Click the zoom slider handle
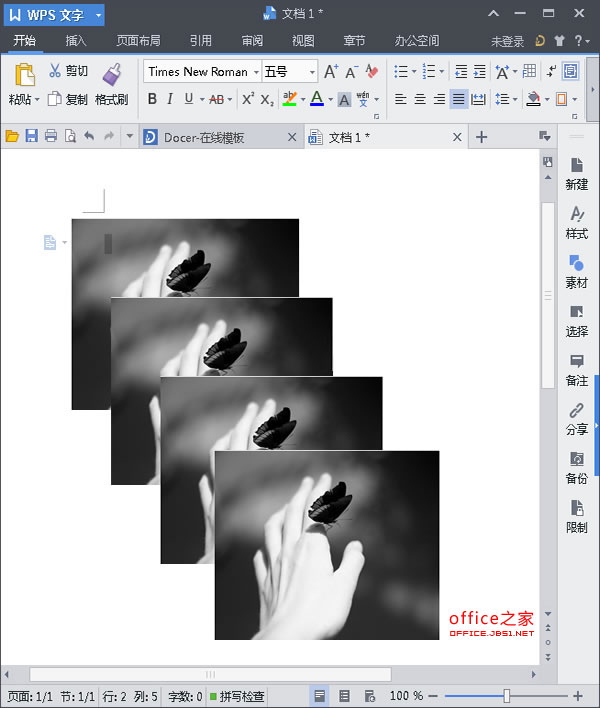The width and height of the screenshot is (600, 708). click(x=507, y=696)
